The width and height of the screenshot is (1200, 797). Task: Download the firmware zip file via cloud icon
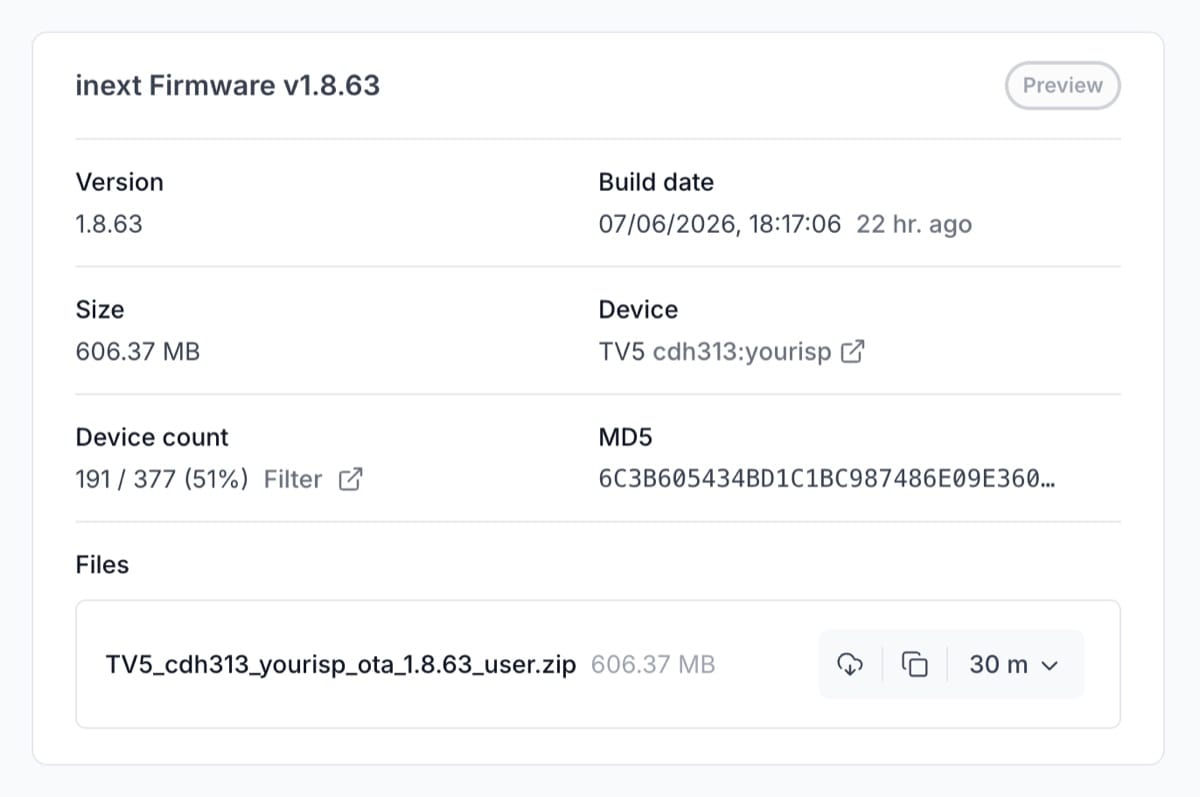click(849, 664)
